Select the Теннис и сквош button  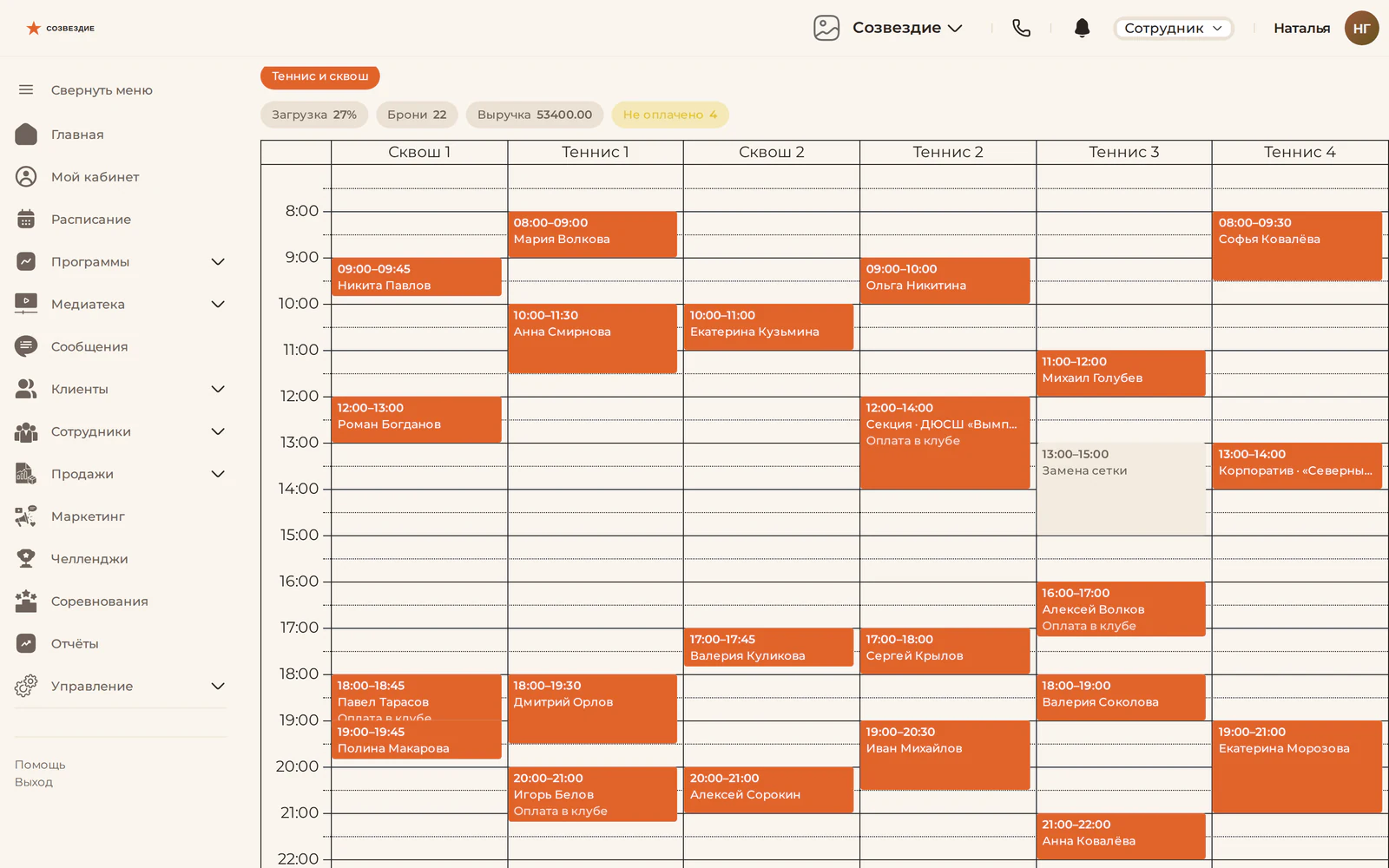click(319, 76)
